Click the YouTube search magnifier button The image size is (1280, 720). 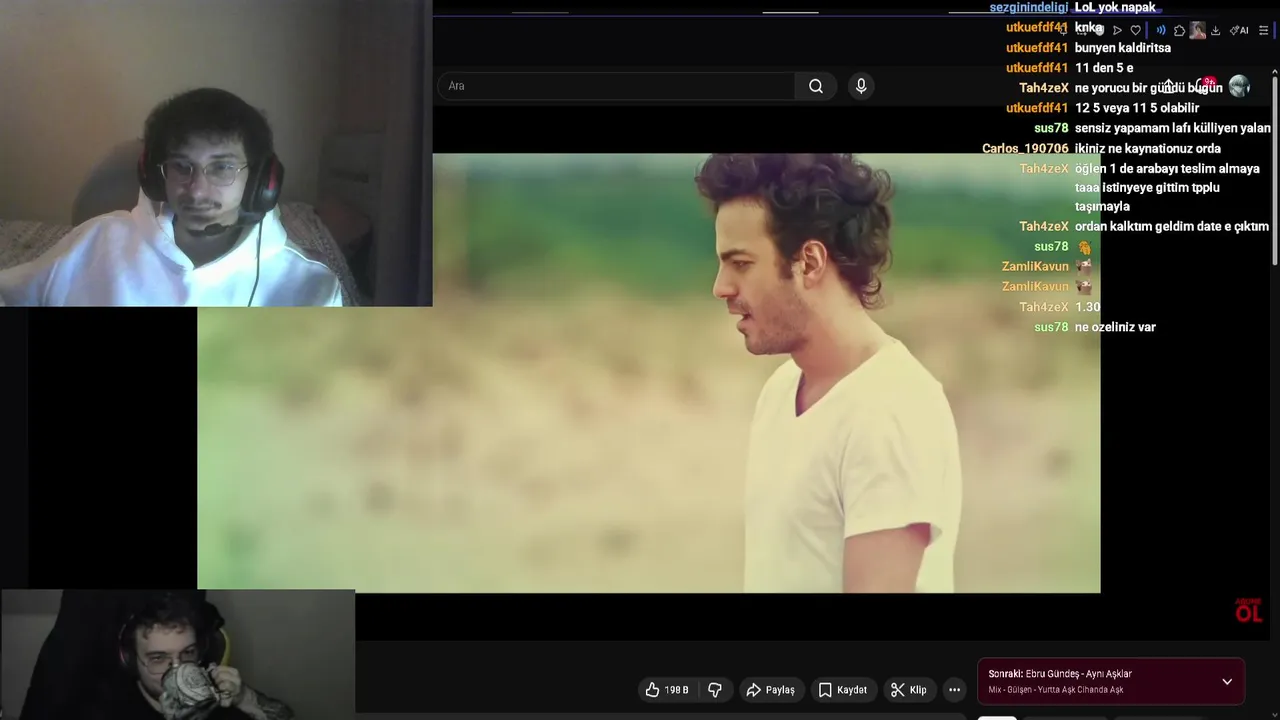point(816,86)
